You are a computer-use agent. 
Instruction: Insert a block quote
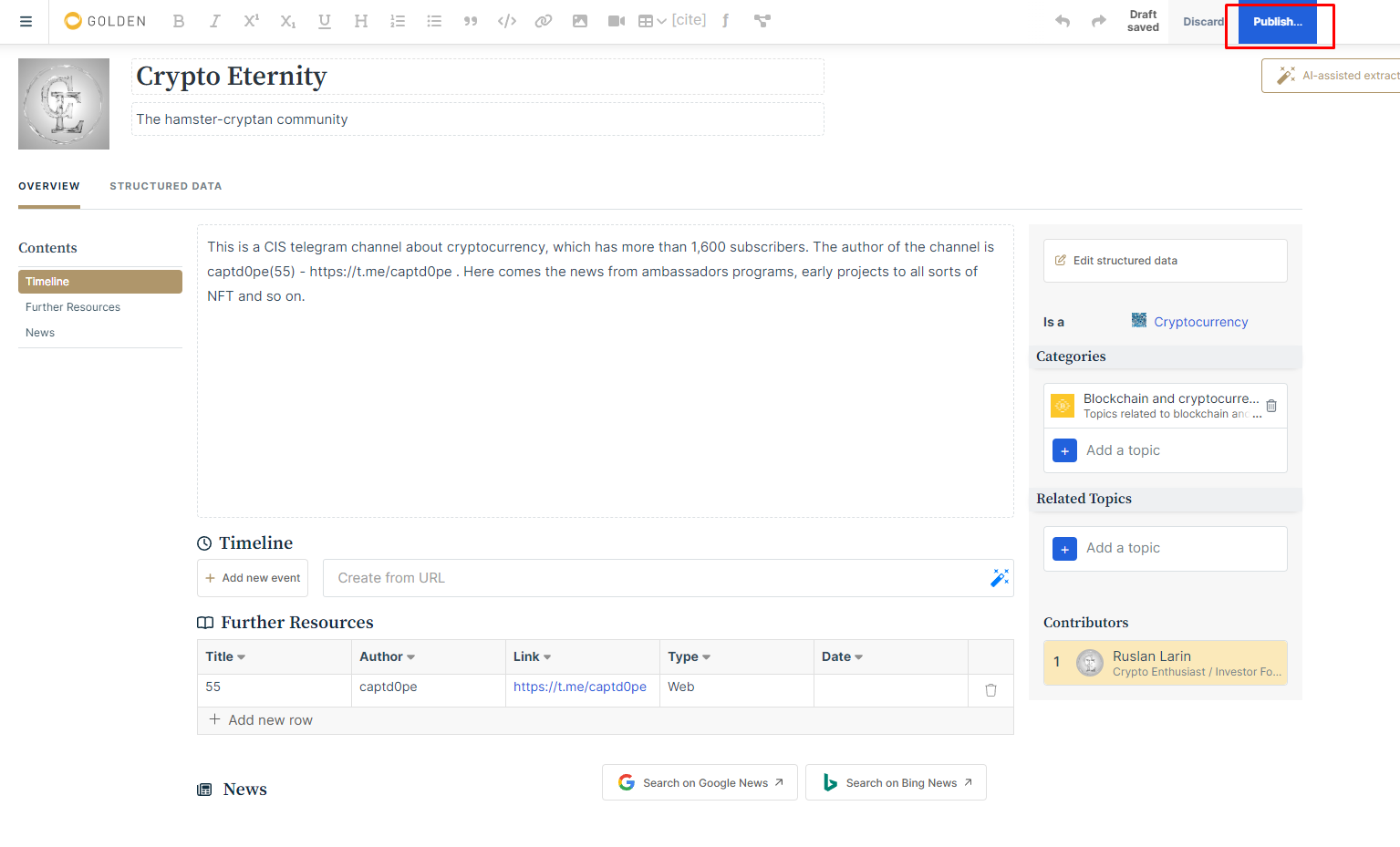pos(471,21)
